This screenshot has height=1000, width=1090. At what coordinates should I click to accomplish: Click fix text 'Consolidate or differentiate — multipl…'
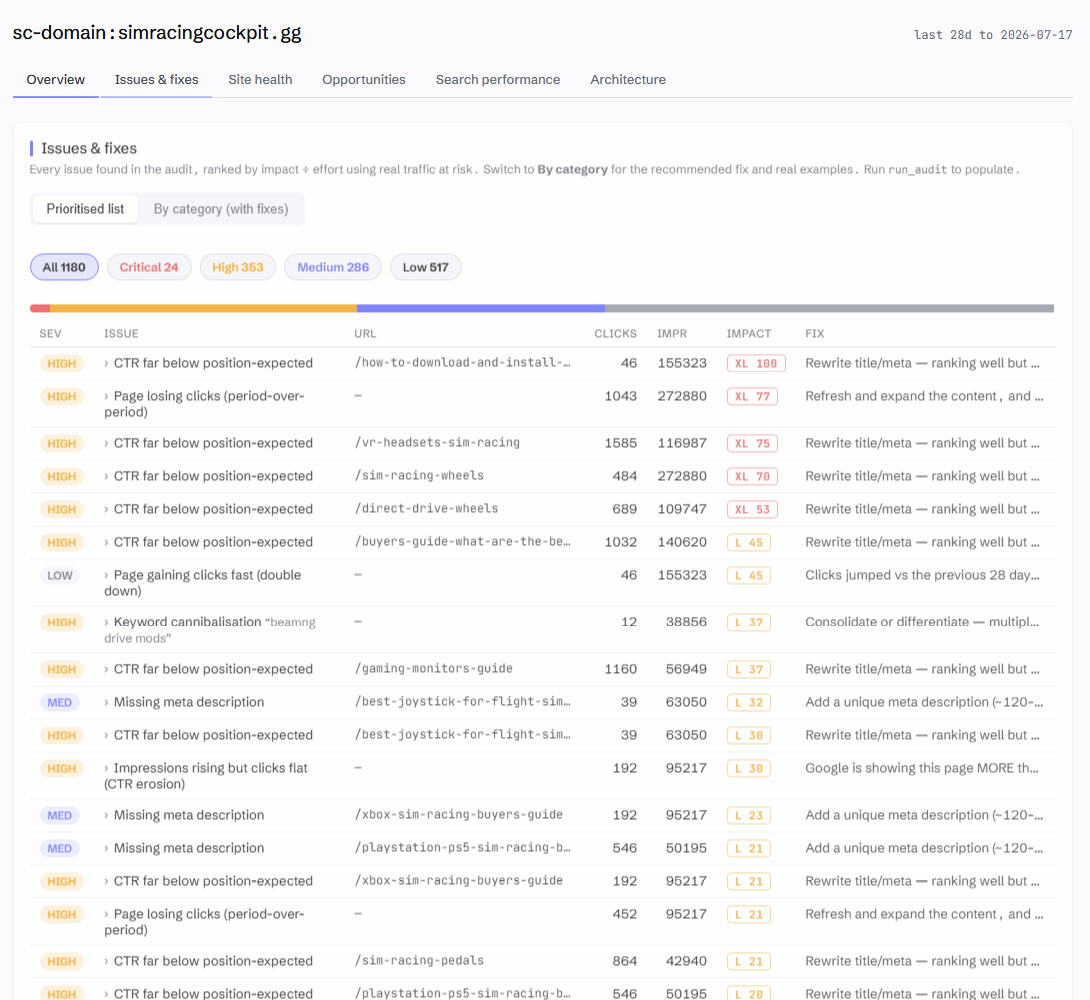point(922,621)
